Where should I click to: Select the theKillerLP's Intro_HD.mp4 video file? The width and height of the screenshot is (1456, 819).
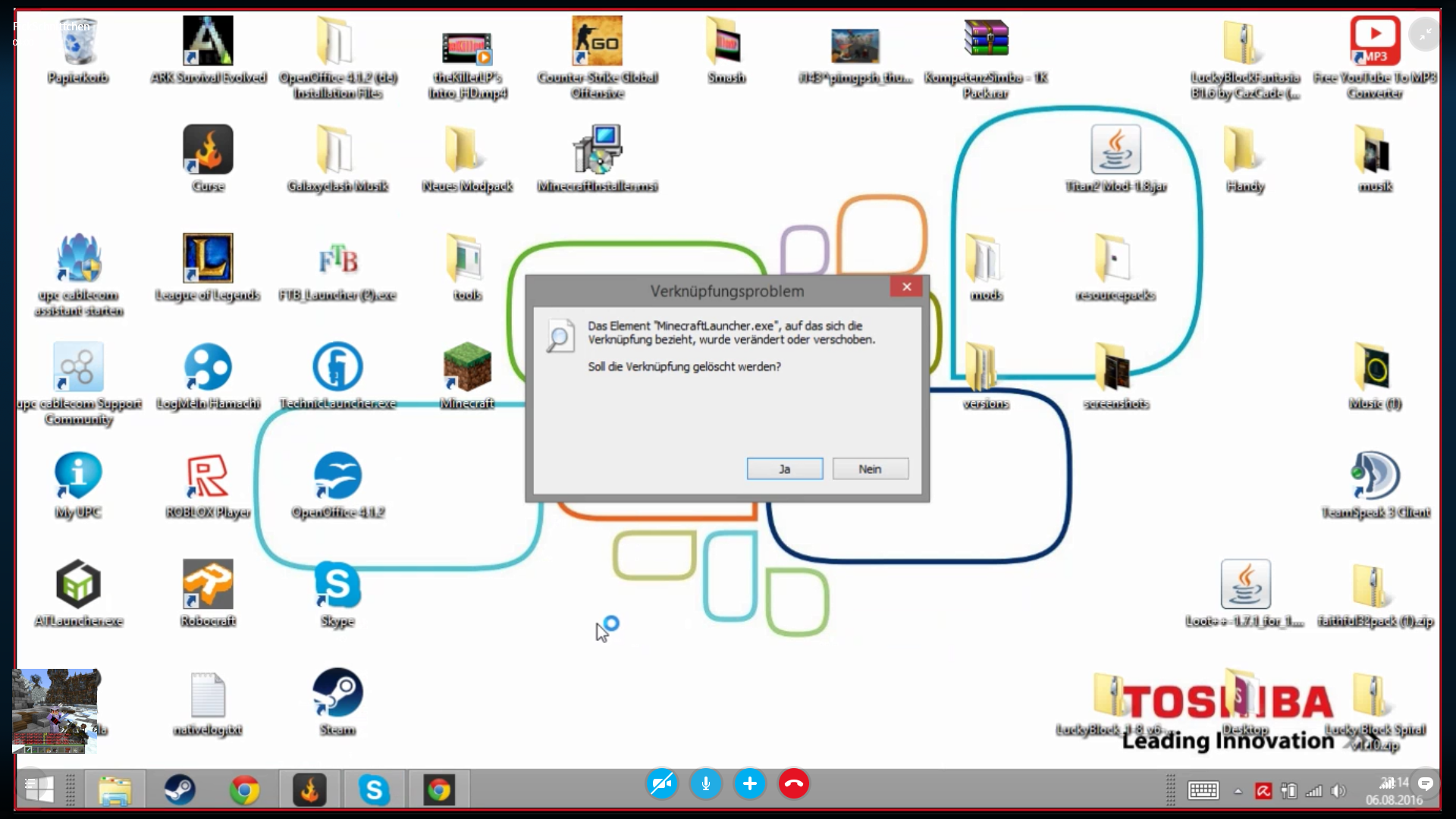pos(467,66)
